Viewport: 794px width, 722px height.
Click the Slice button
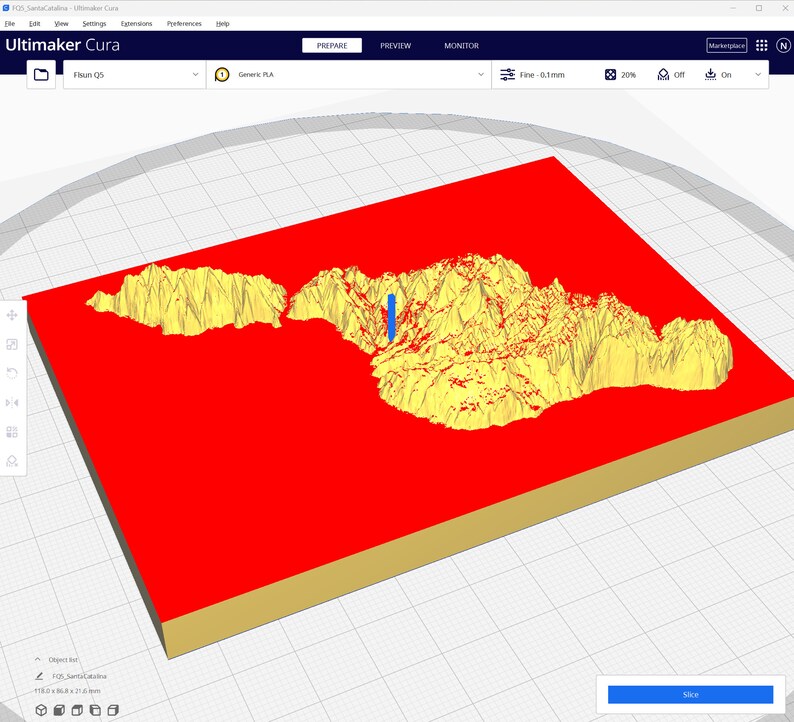coord(690,695)
